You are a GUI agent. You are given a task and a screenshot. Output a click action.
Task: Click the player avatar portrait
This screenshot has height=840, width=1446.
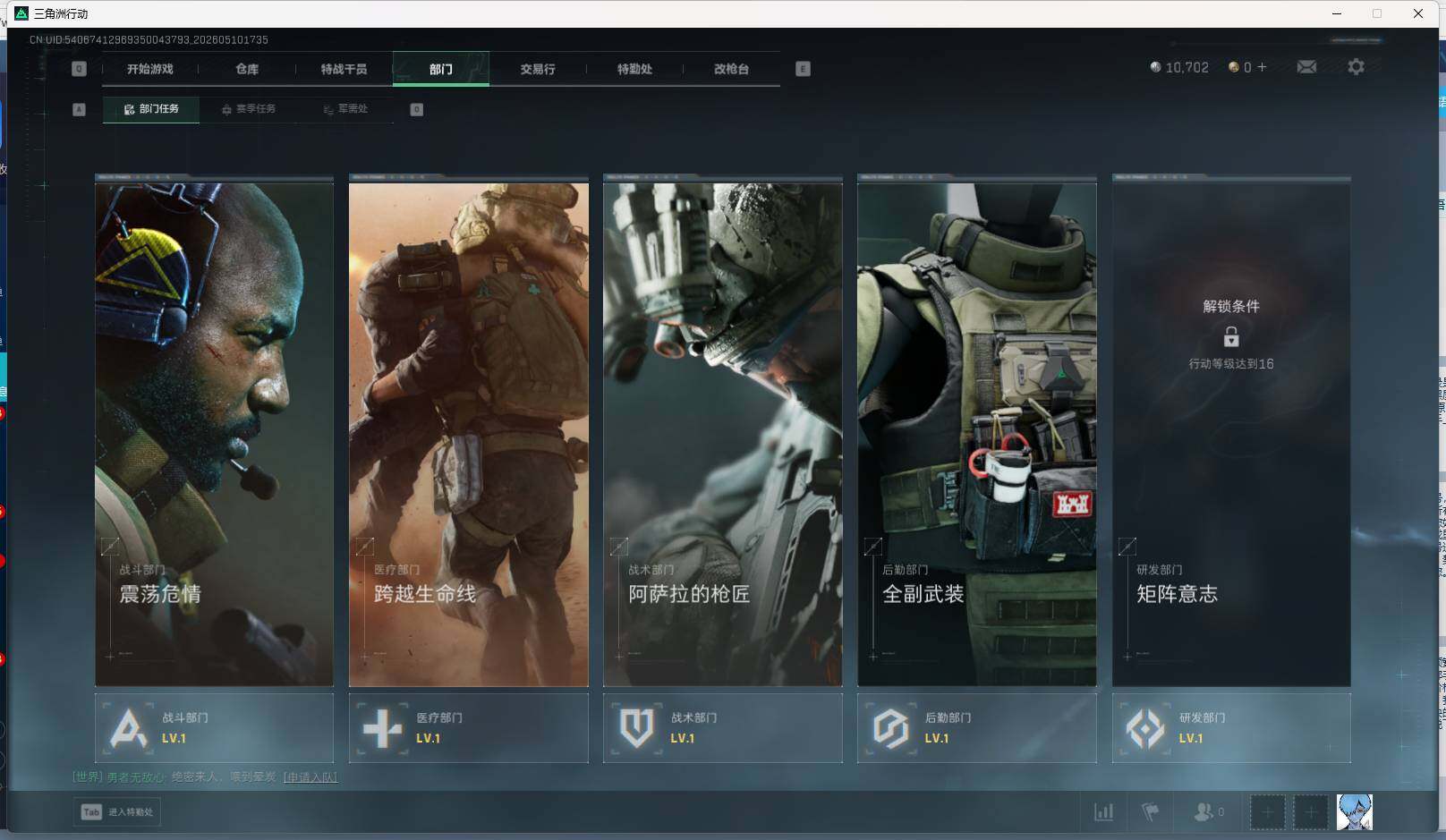tap(1355, 812)
